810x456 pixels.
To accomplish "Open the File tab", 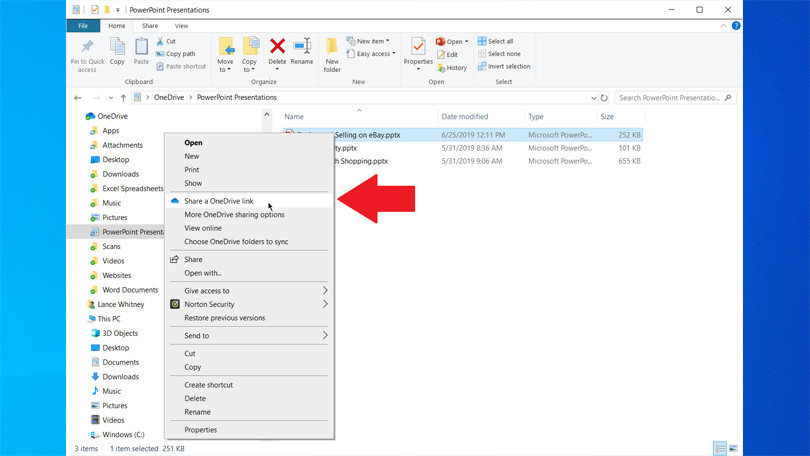I will pyautogui.click(x=83, y=26).
